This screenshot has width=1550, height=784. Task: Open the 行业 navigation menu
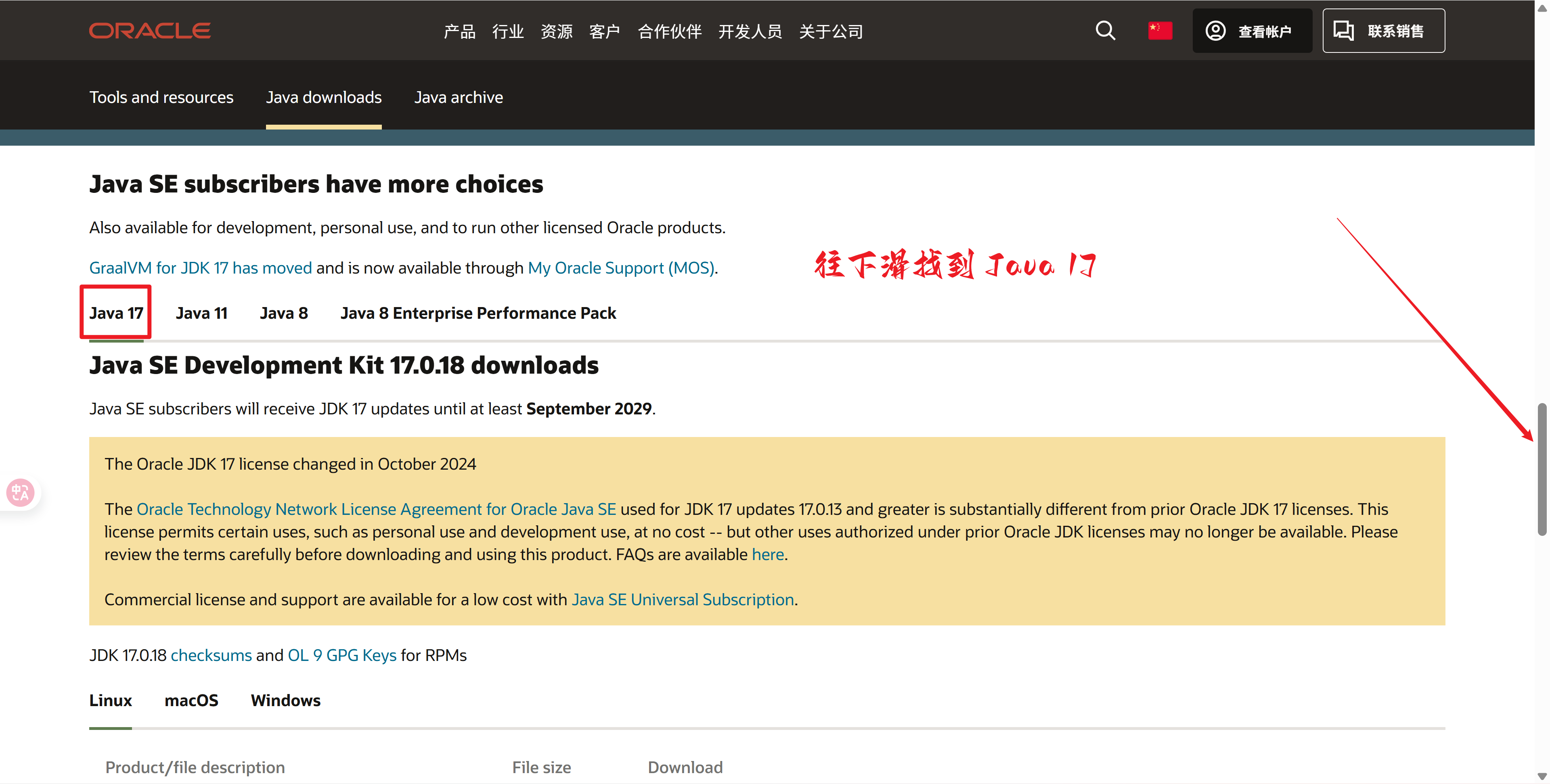(508, 31)
